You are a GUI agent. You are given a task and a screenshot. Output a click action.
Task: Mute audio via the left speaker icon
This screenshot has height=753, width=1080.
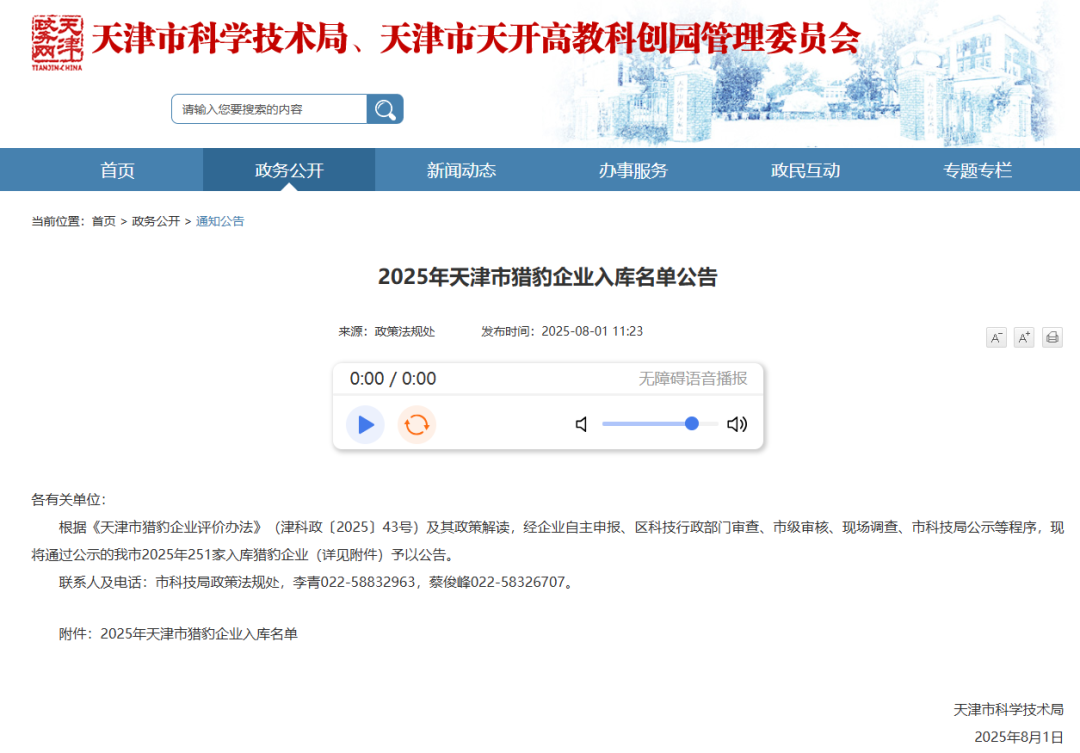(x=581, y=424)
